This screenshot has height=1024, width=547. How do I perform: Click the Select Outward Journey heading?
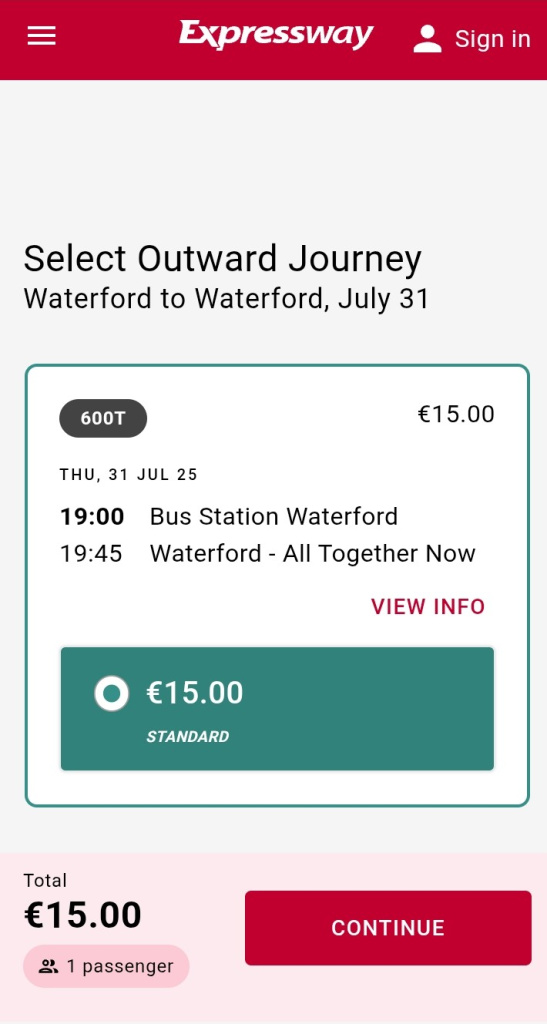[x=223, y=259]
